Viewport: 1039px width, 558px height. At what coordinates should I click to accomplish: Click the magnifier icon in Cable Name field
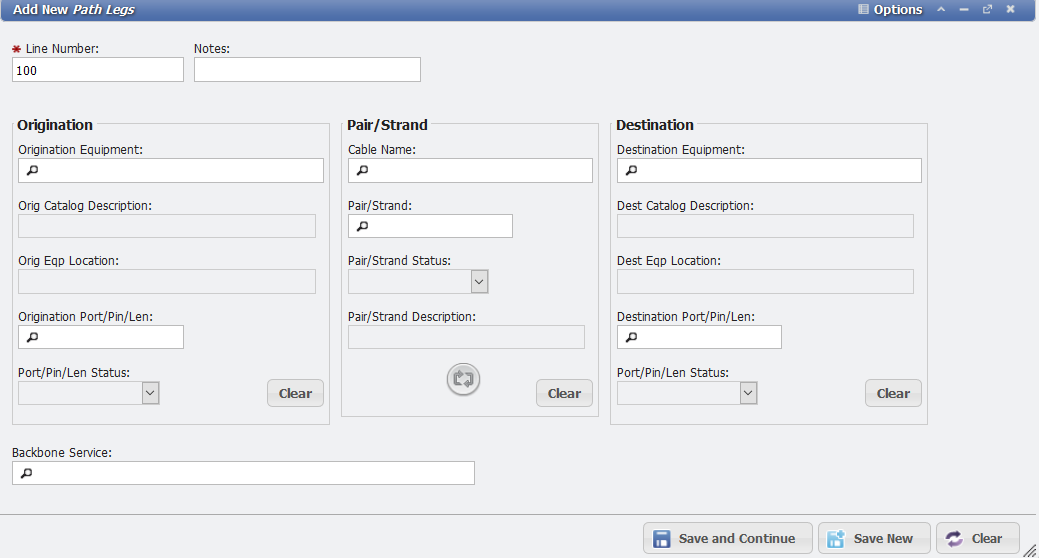click(362, 171)
